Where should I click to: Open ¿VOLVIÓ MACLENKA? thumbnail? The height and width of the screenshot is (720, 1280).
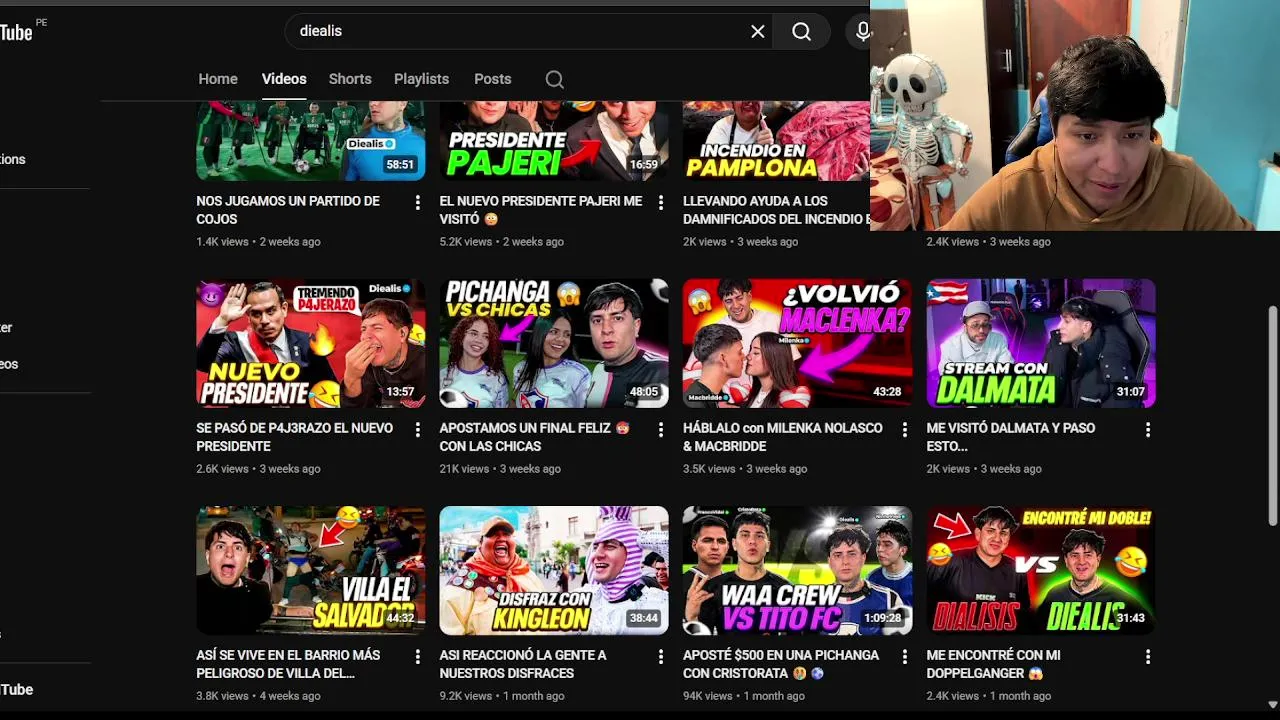797,343
